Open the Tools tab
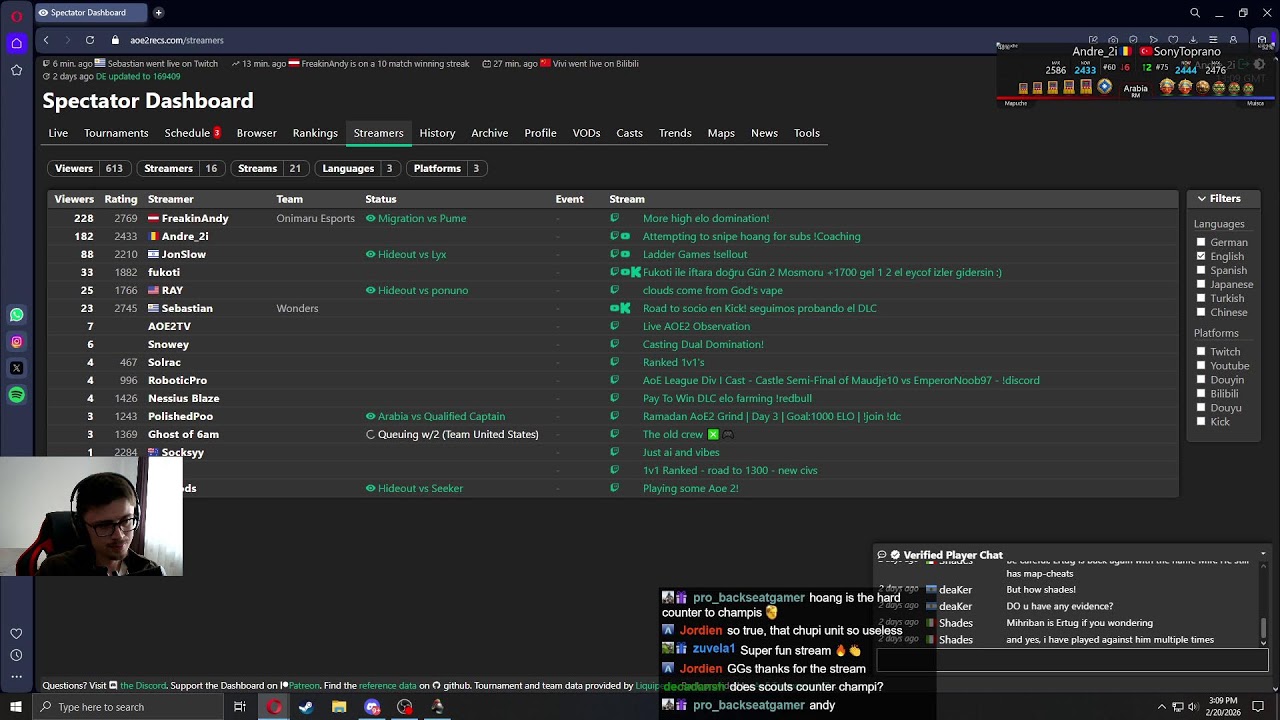This screenshot has height=720, width=1280. point(807,133)
